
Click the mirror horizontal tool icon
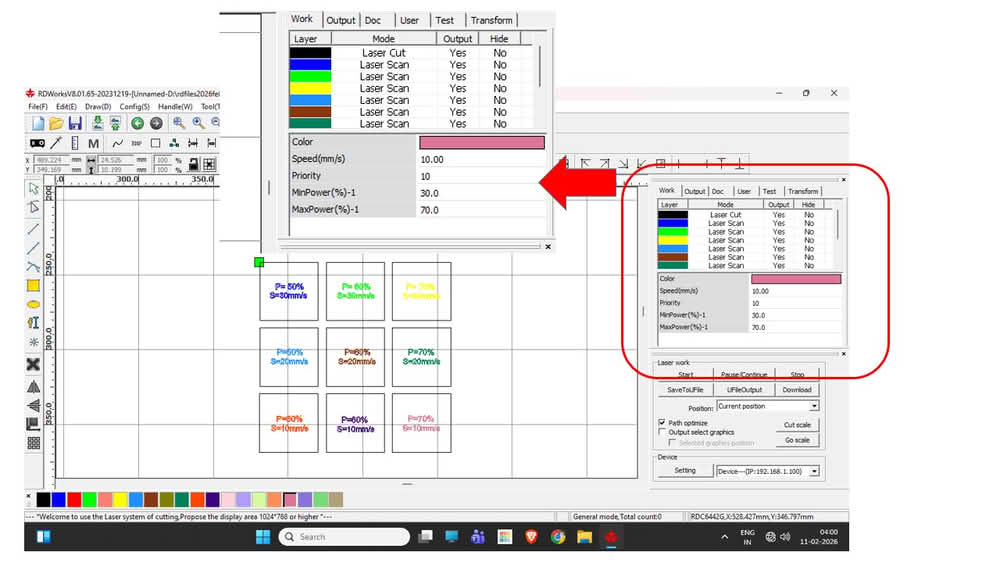coord(33,386)
